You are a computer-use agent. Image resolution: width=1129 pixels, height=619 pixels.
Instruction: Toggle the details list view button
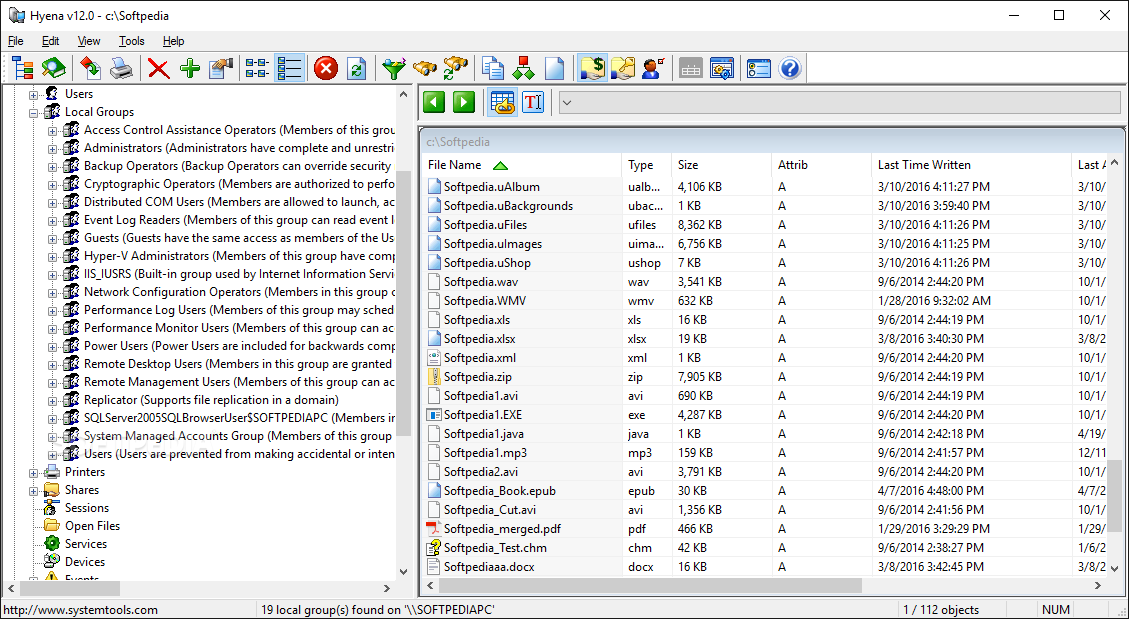289,68
